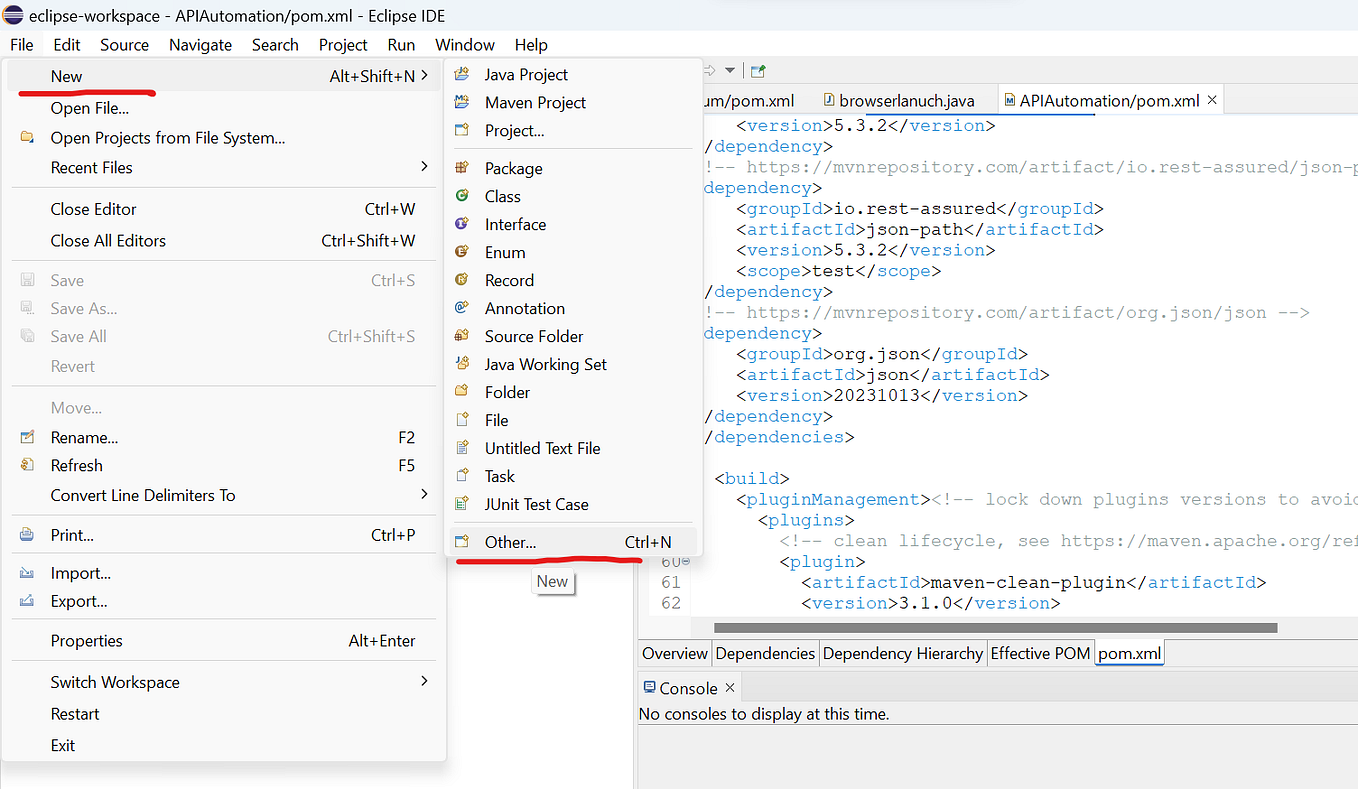1358x789 pixels.
Task: Expand the Recent Files submenu
Action: (225, 167)
